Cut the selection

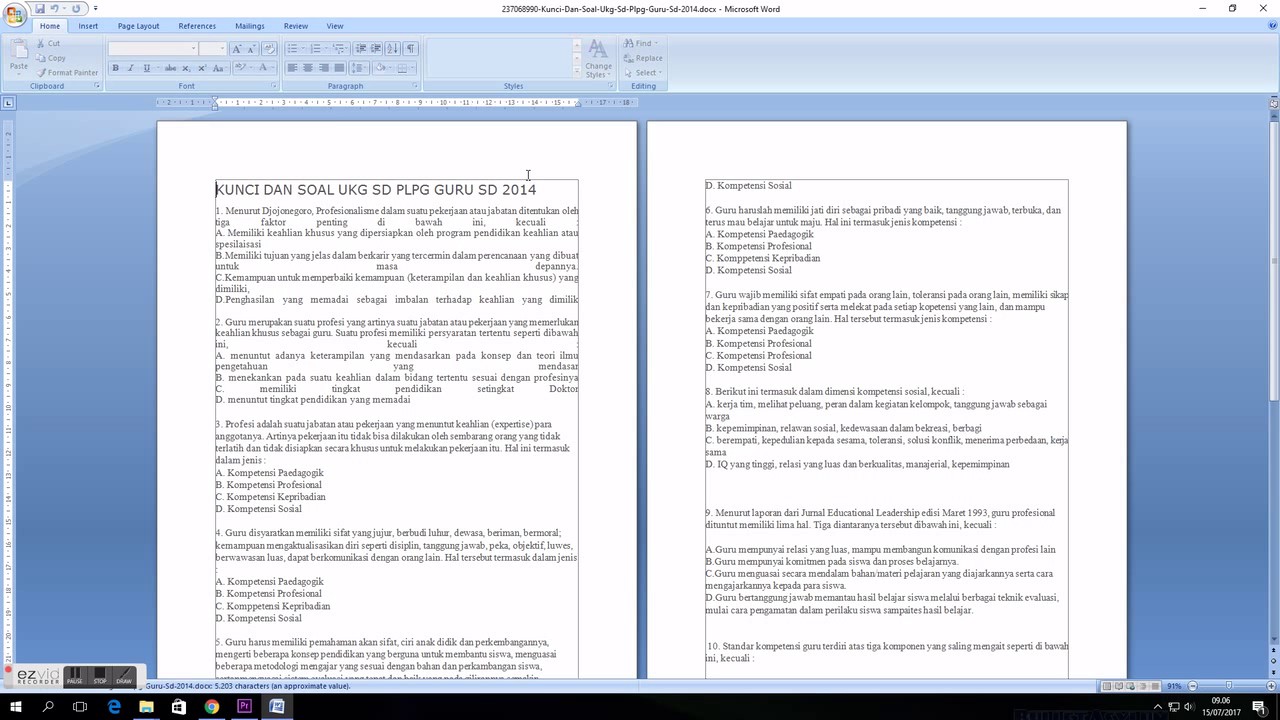(48, 44)
